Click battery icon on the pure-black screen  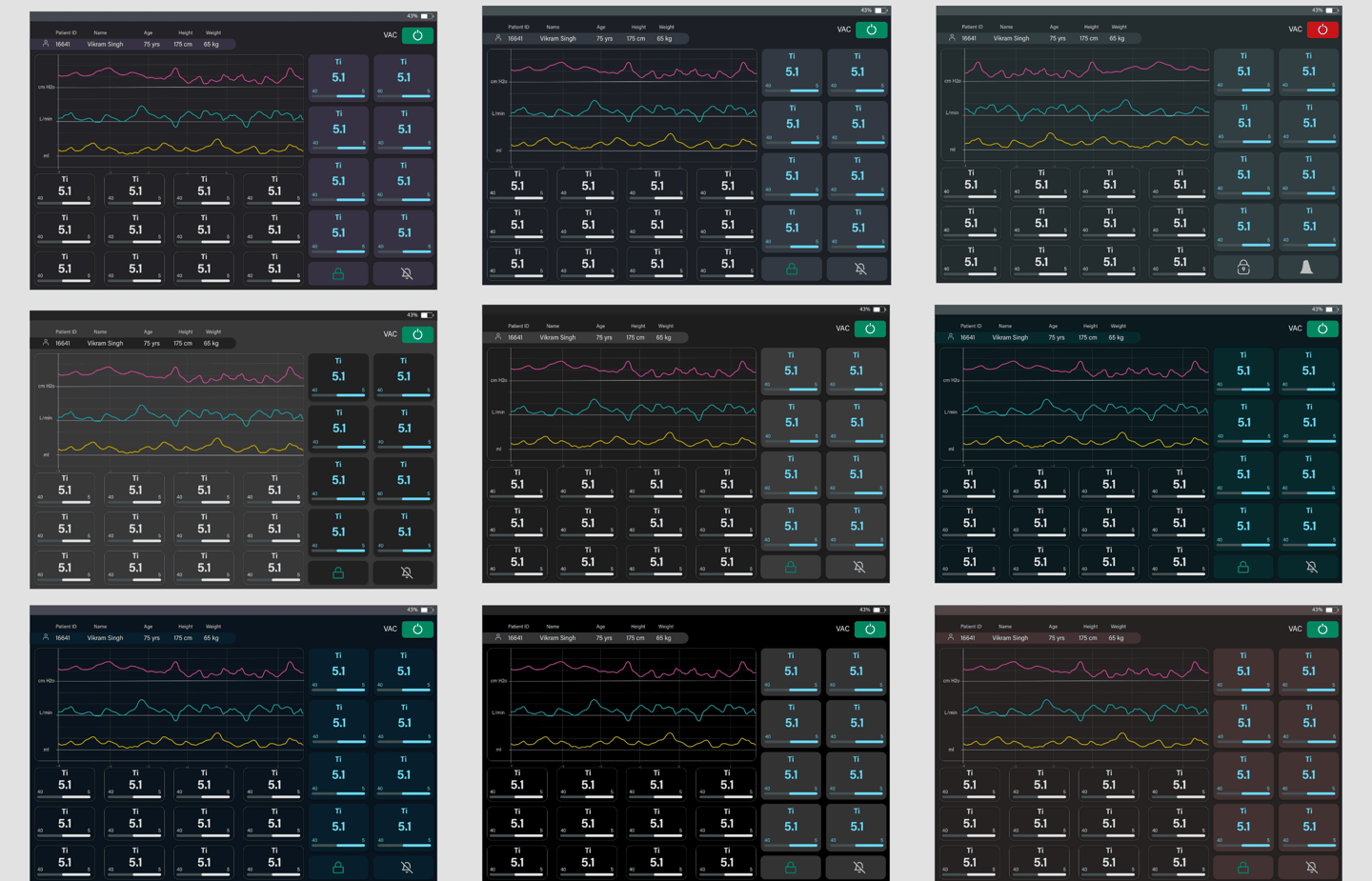(x=879, y=611)
